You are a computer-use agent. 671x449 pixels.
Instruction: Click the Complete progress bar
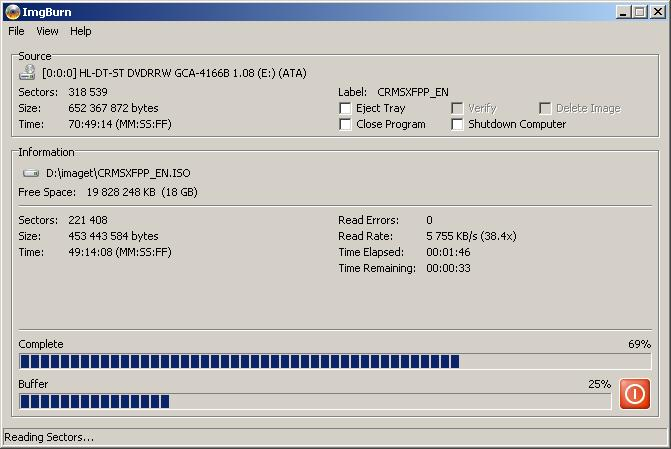335,362
